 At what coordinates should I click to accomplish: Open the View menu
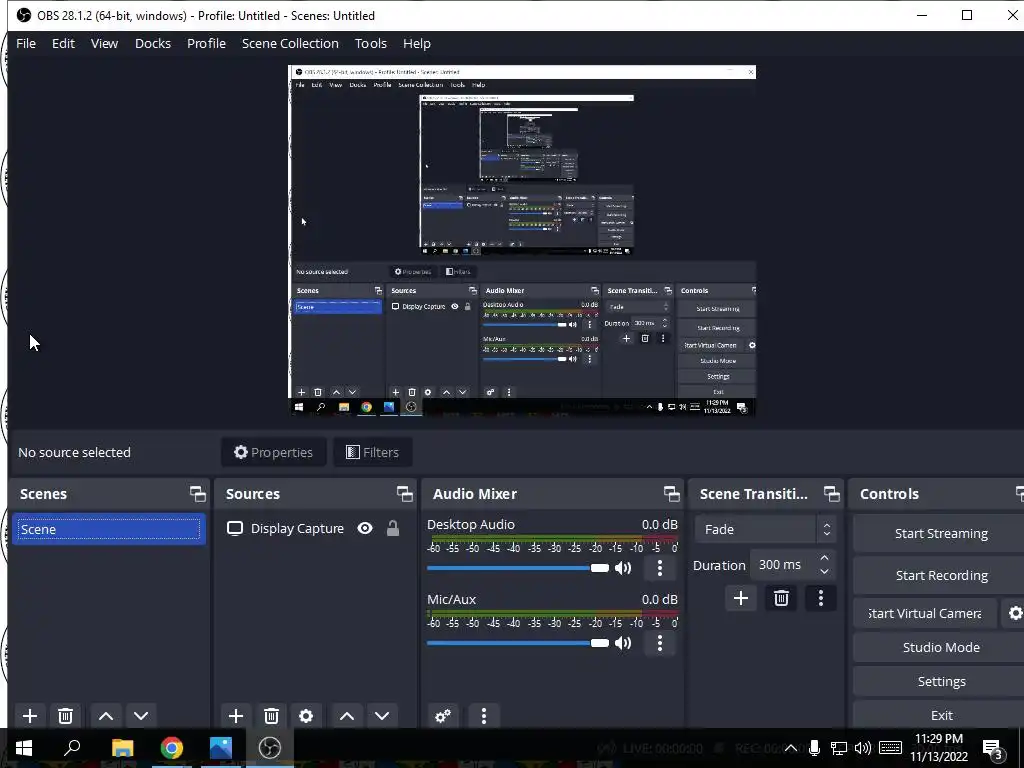tap(104, 43)
